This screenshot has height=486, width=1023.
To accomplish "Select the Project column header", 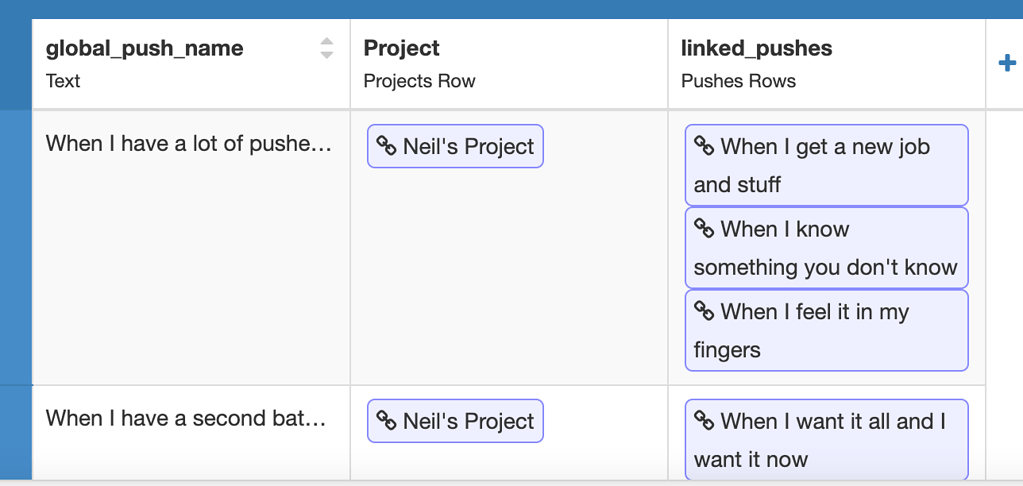I will [402, 48].
